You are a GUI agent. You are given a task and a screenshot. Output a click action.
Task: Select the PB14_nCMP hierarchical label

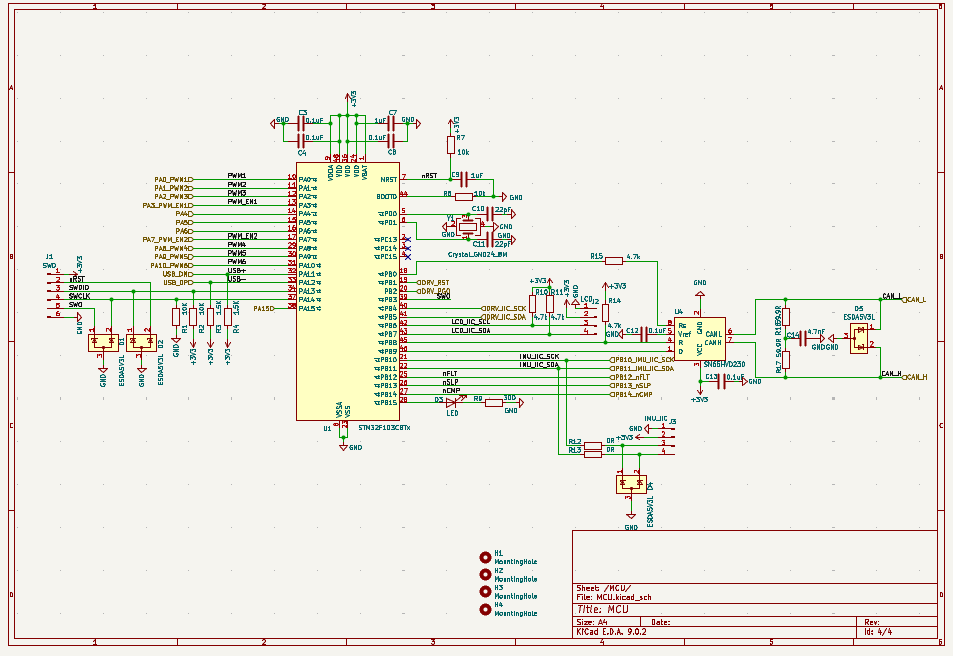[638, 394]
